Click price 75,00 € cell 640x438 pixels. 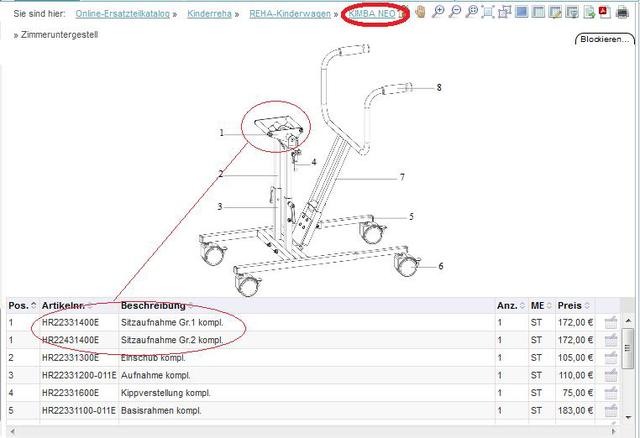(578, 393)
